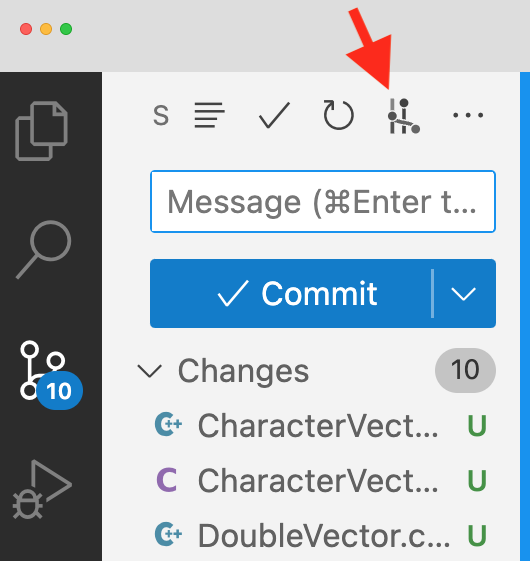Screen dimensions: 530x561
Task: Open the Run and Debug view
Action: pos(42,489)
